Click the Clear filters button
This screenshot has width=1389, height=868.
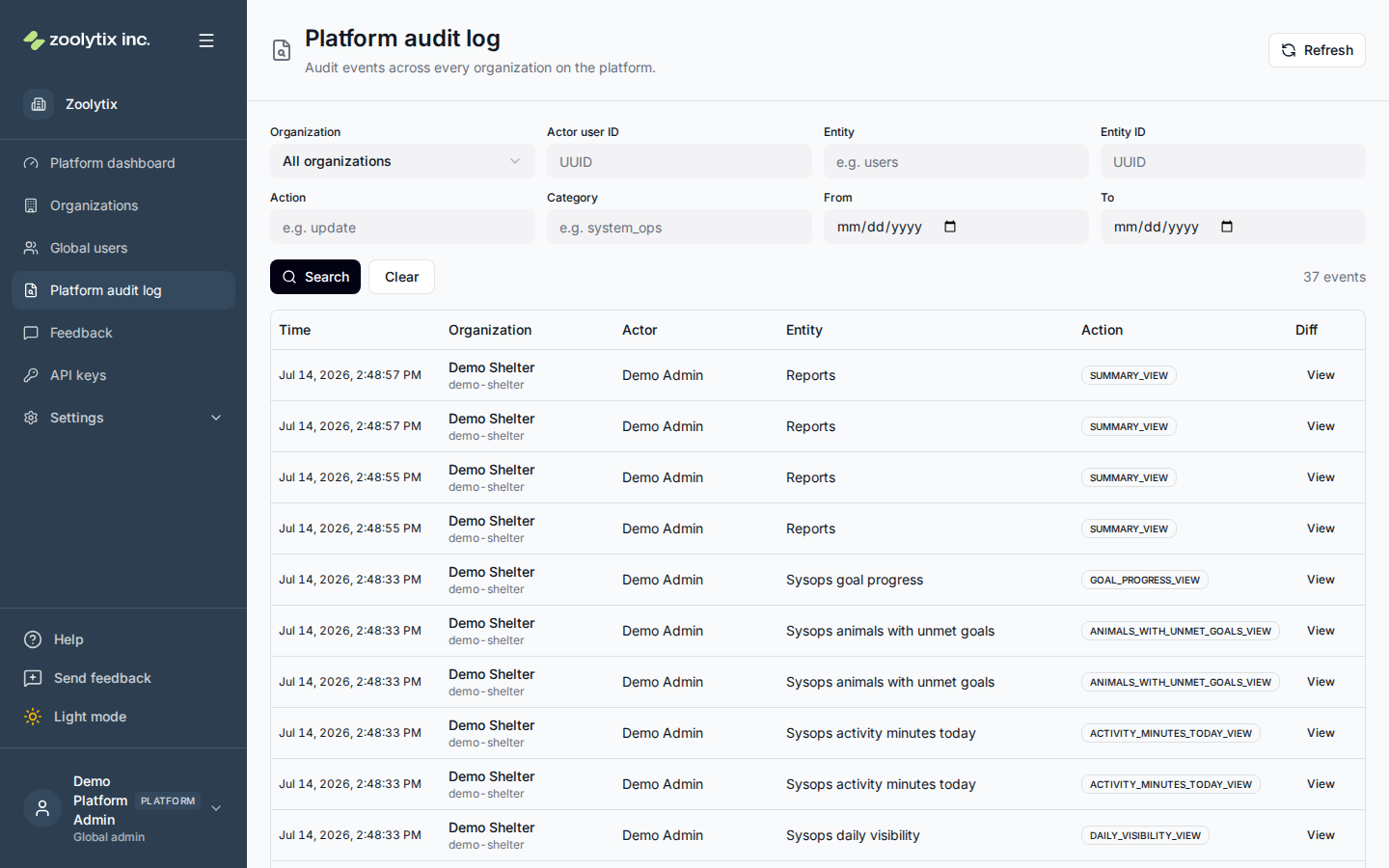coord(401,277)
